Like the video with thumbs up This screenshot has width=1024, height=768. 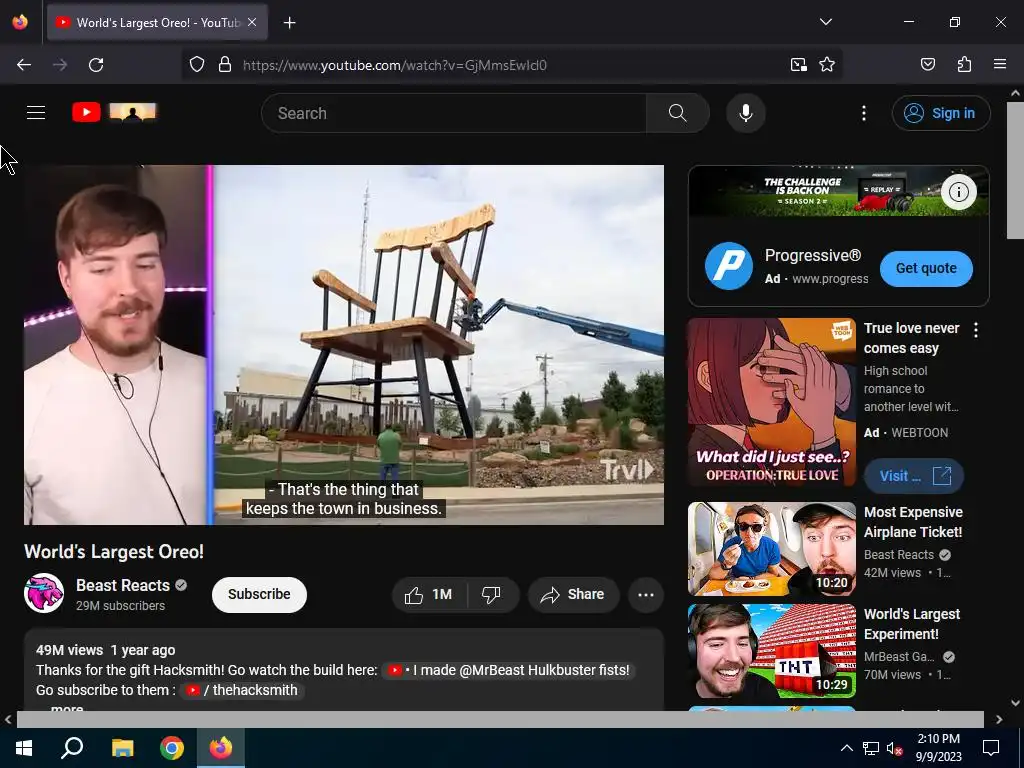[428, 595]
